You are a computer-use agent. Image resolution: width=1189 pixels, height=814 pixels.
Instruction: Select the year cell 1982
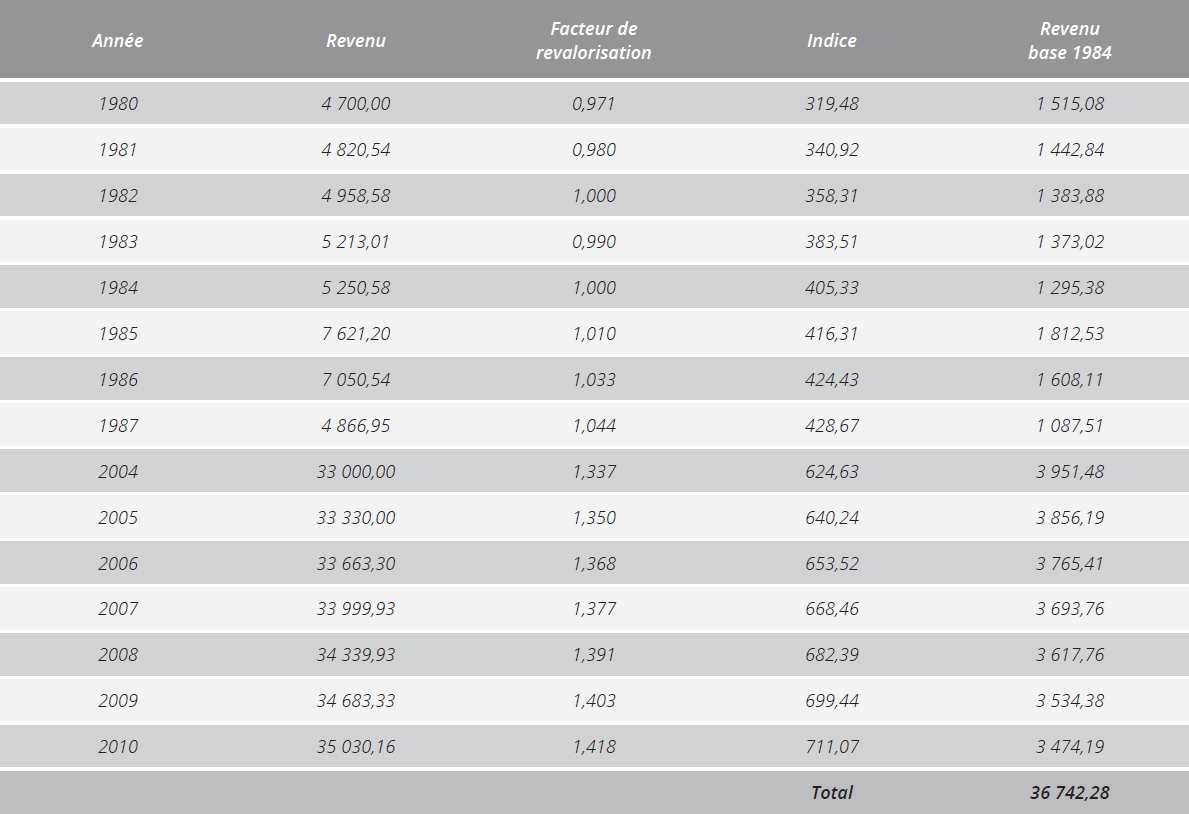click(118, 196)
